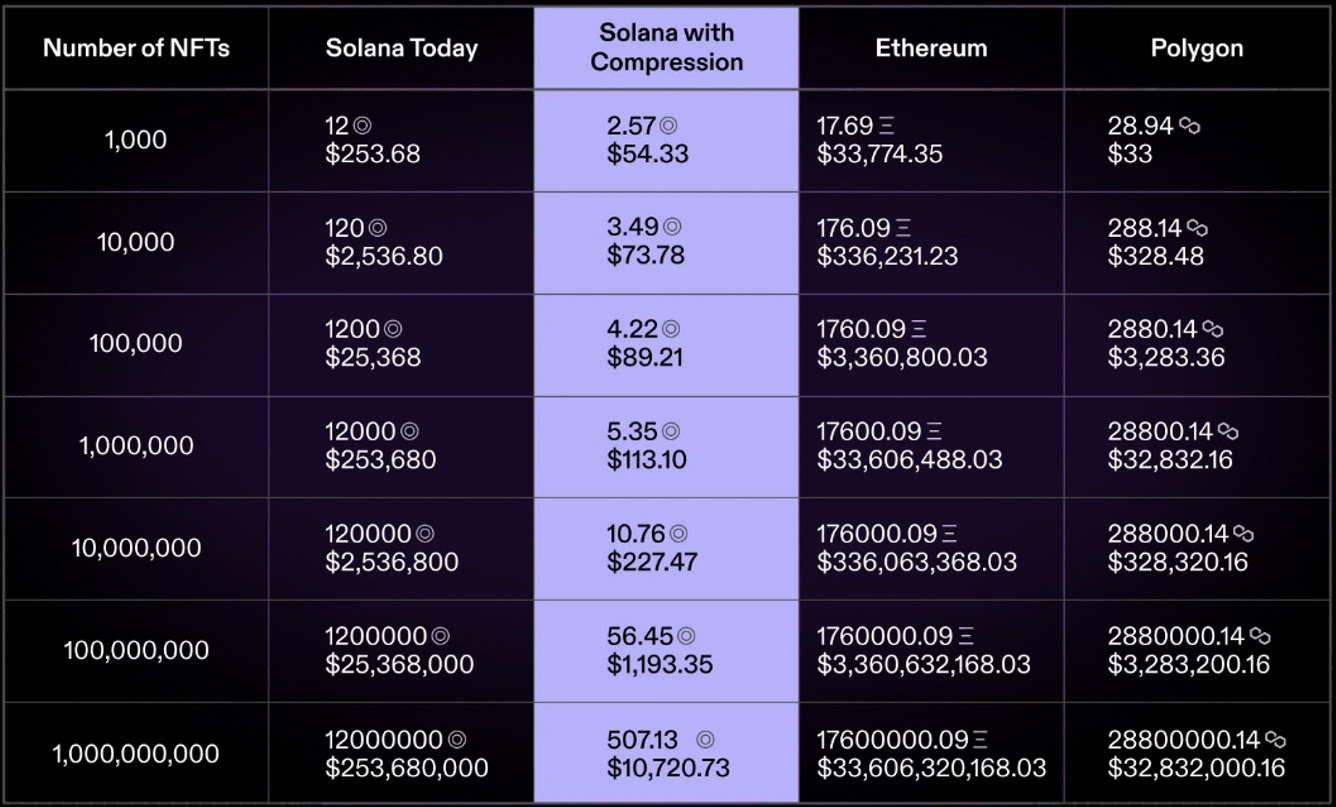Click the Solana symbol beside 507.13
The image size is (1336, 807).
point(705,741)
